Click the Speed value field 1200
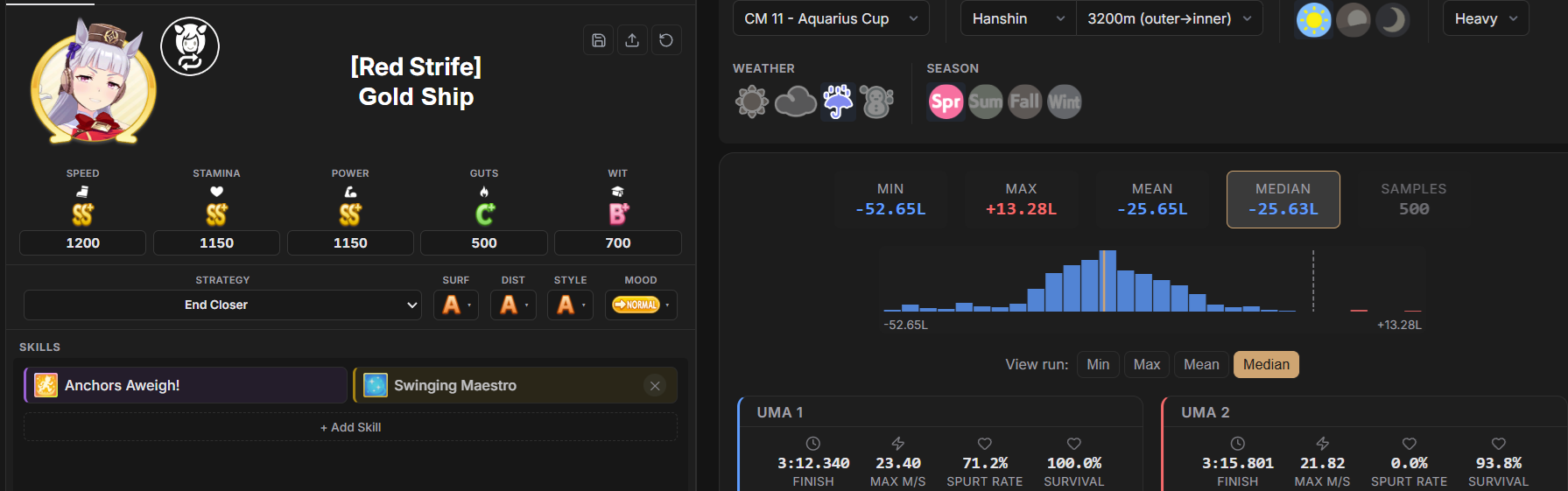 [83, 243]
